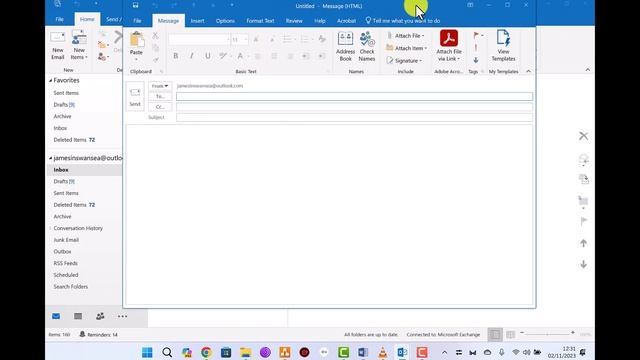Screen dimensions: 640x360
Task: Click the Send message button
Action: [135, 96]
